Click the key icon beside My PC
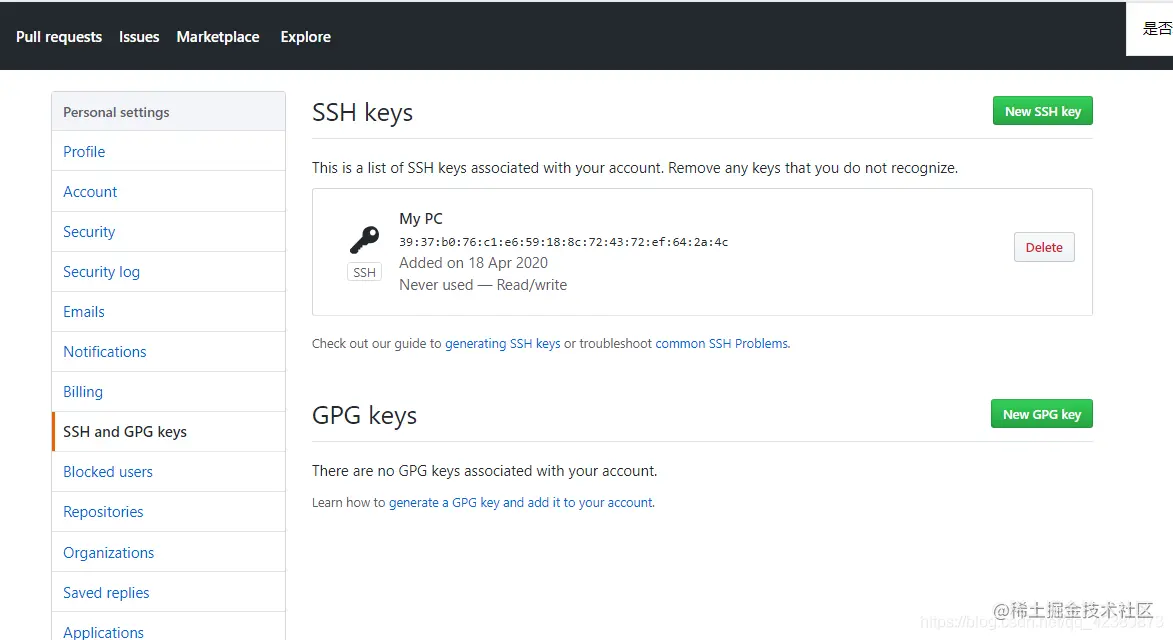This screenshot has width=1173, height=640. point(364,241)
